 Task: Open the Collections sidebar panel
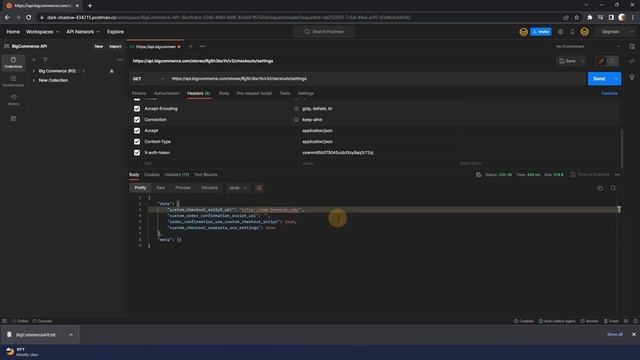click(x=13, y=62)
